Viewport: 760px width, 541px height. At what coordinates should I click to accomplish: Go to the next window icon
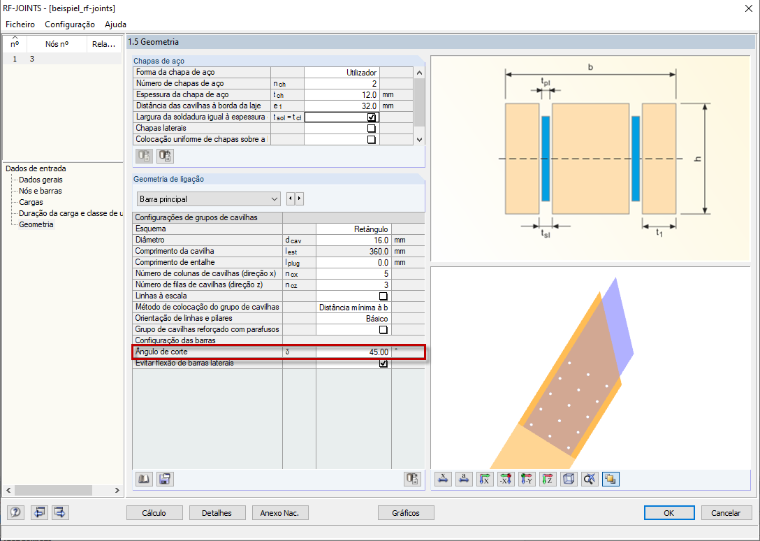60,512
